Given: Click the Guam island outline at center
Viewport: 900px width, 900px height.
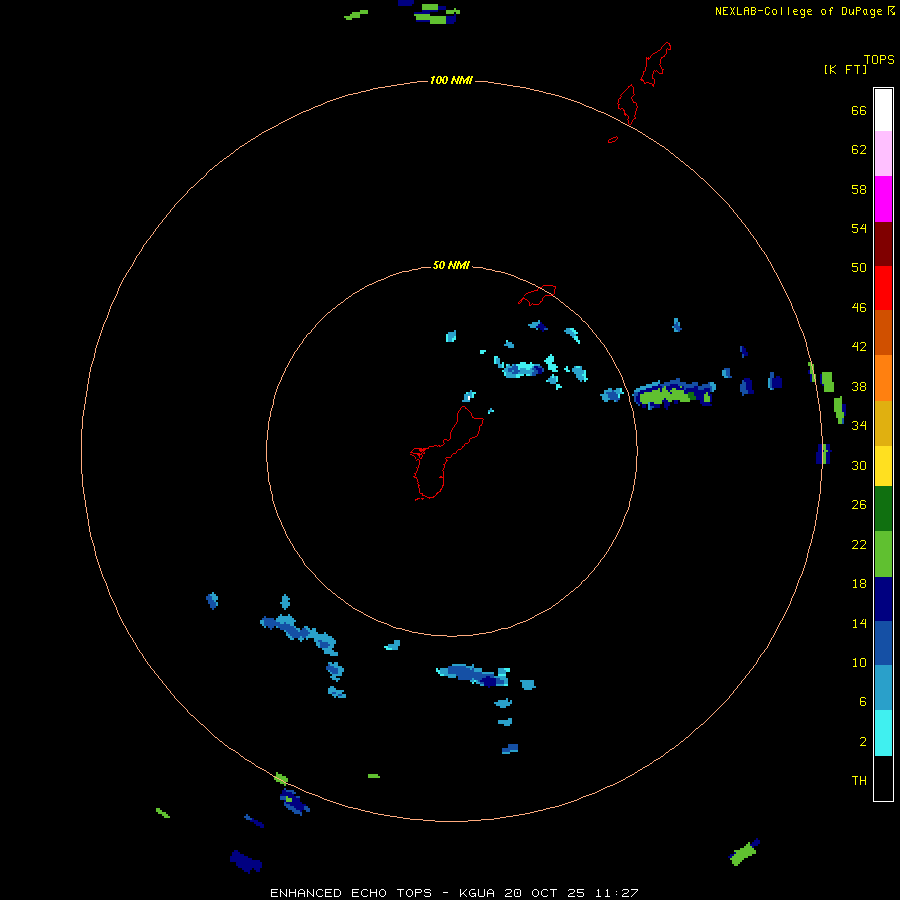Looking at the screenshot, I should coord(447,453).
